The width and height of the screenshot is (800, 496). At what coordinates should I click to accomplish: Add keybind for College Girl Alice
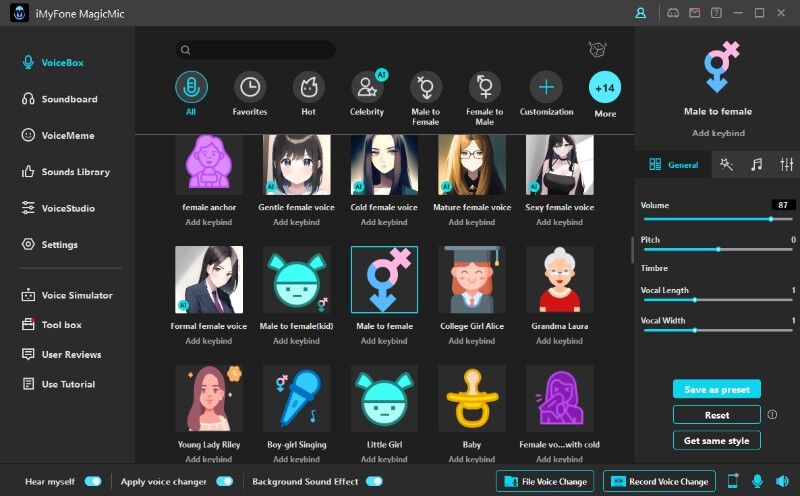click(x=471, y=341)
